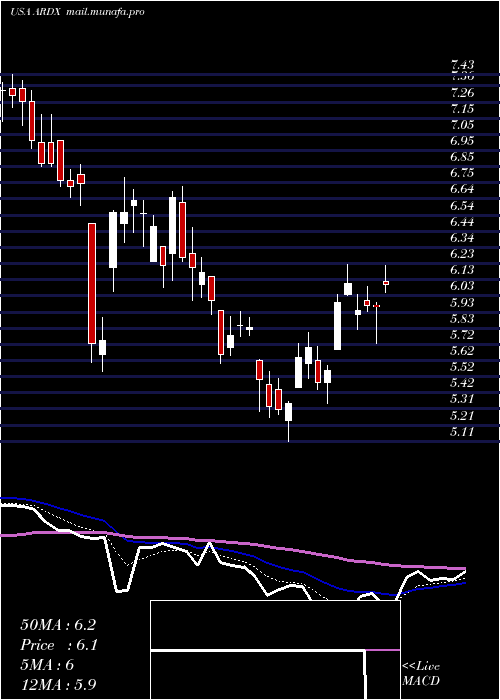Click the 5.42 price axis label
500x700 pixels.
click(x=462, y=383)
